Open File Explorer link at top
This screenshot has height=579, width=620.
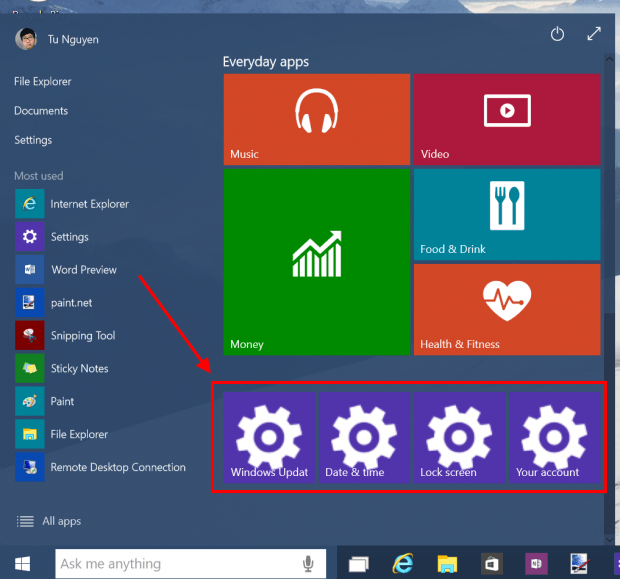[x=43, y=81]
